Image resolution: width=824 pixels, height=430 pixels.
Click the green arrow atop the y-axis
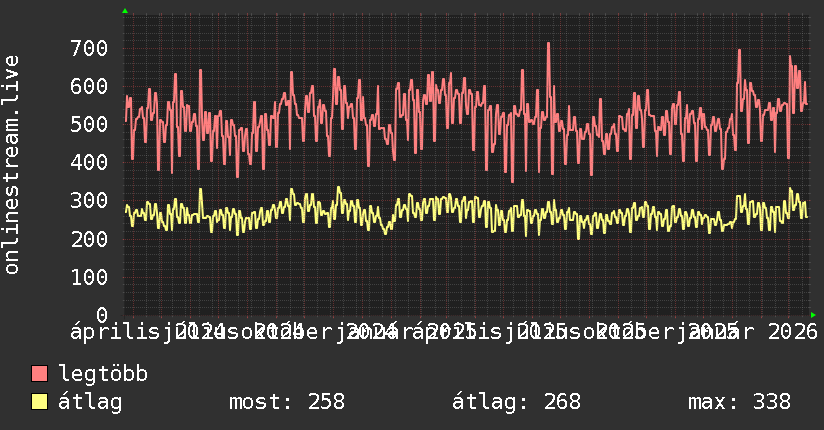125,11
